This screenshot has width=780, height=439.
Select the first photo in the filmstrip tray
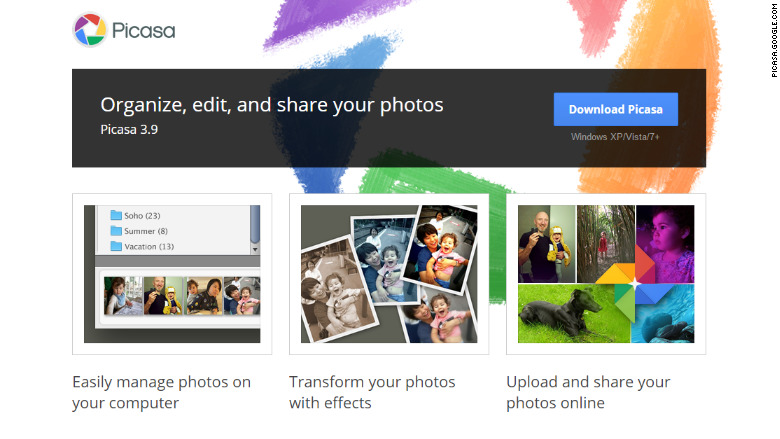pyautogui.click(x=121, y=296)
